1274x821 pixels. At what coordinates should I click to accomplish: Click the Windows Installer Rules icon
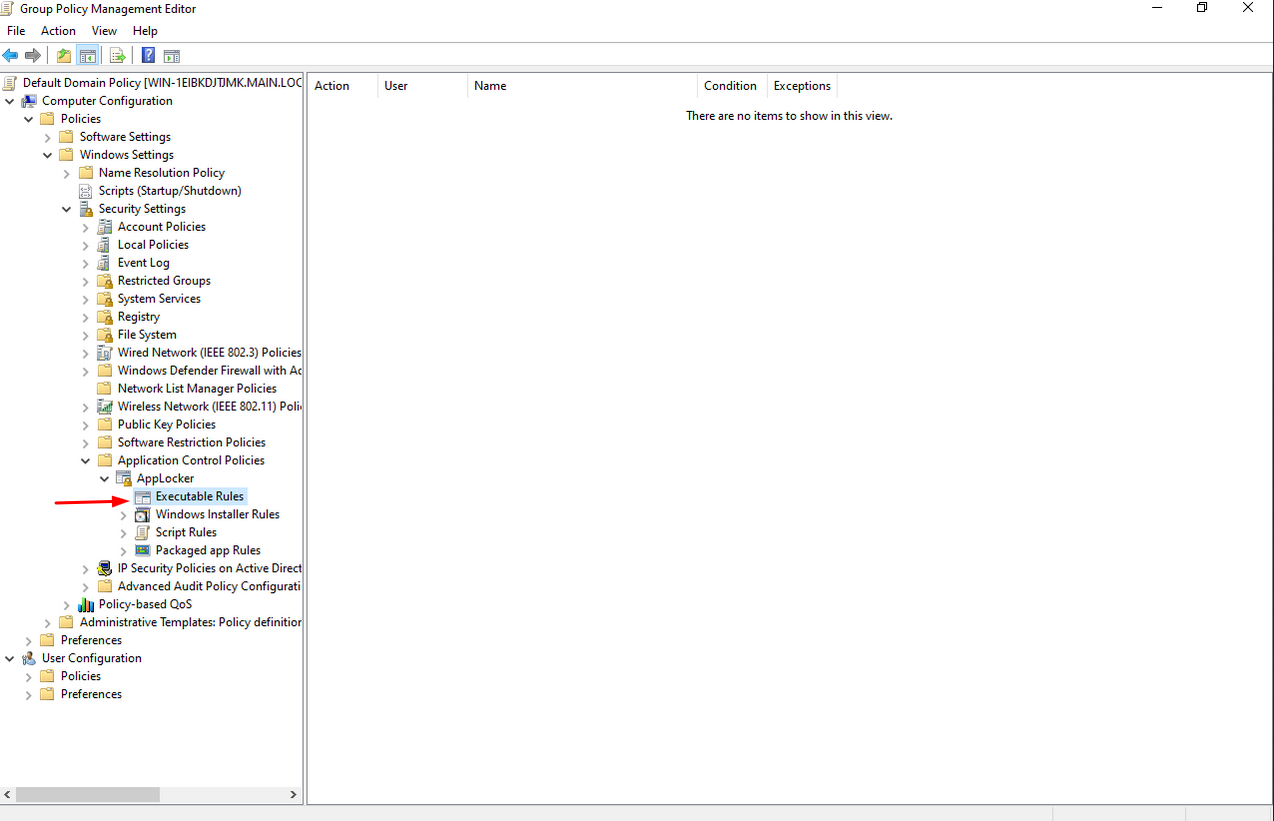coord(143,515)
